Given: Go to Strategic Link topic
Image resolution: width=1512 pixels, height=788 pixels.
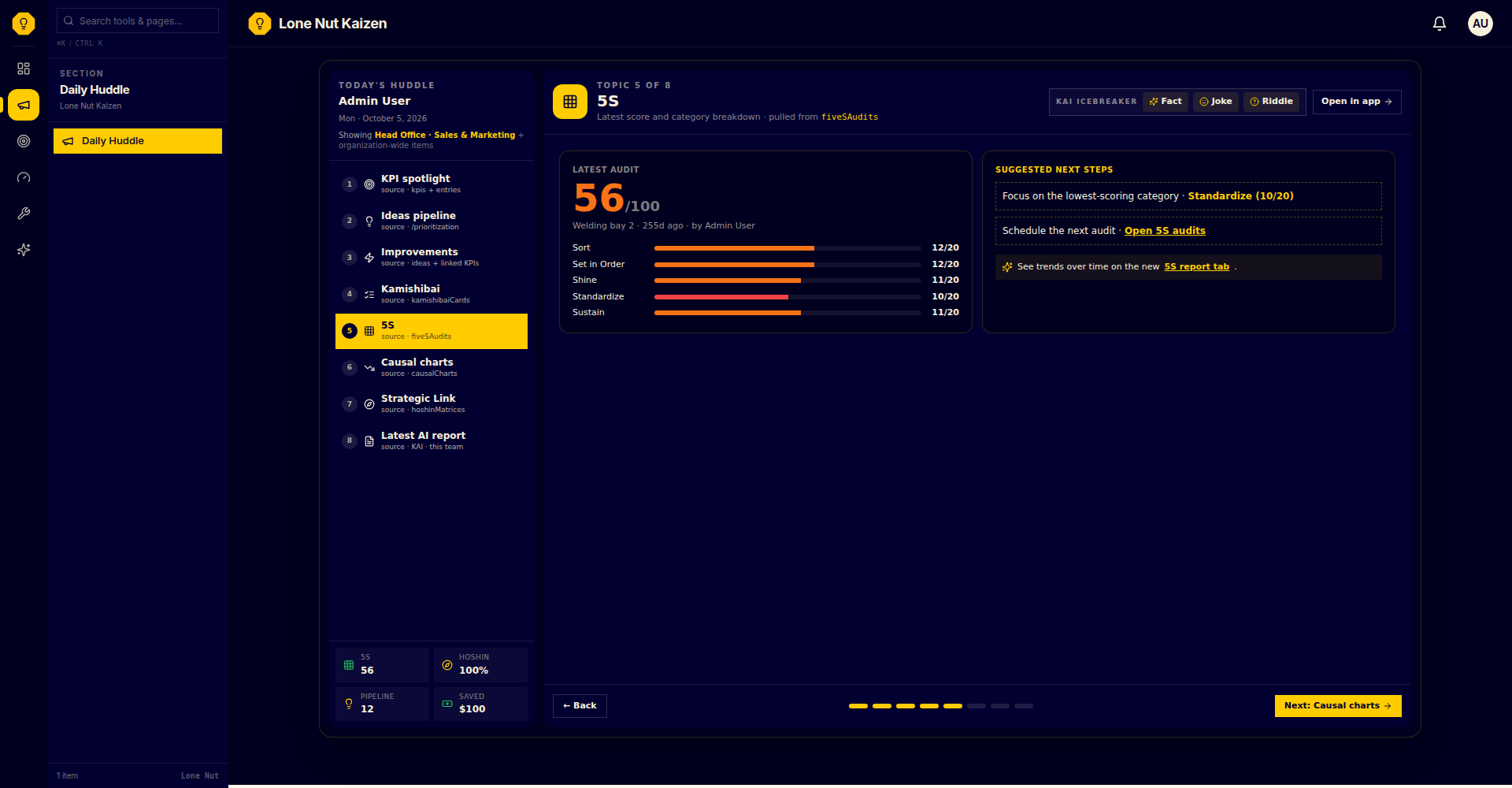Looking at the screenshot, I should [x=432, y=403].
